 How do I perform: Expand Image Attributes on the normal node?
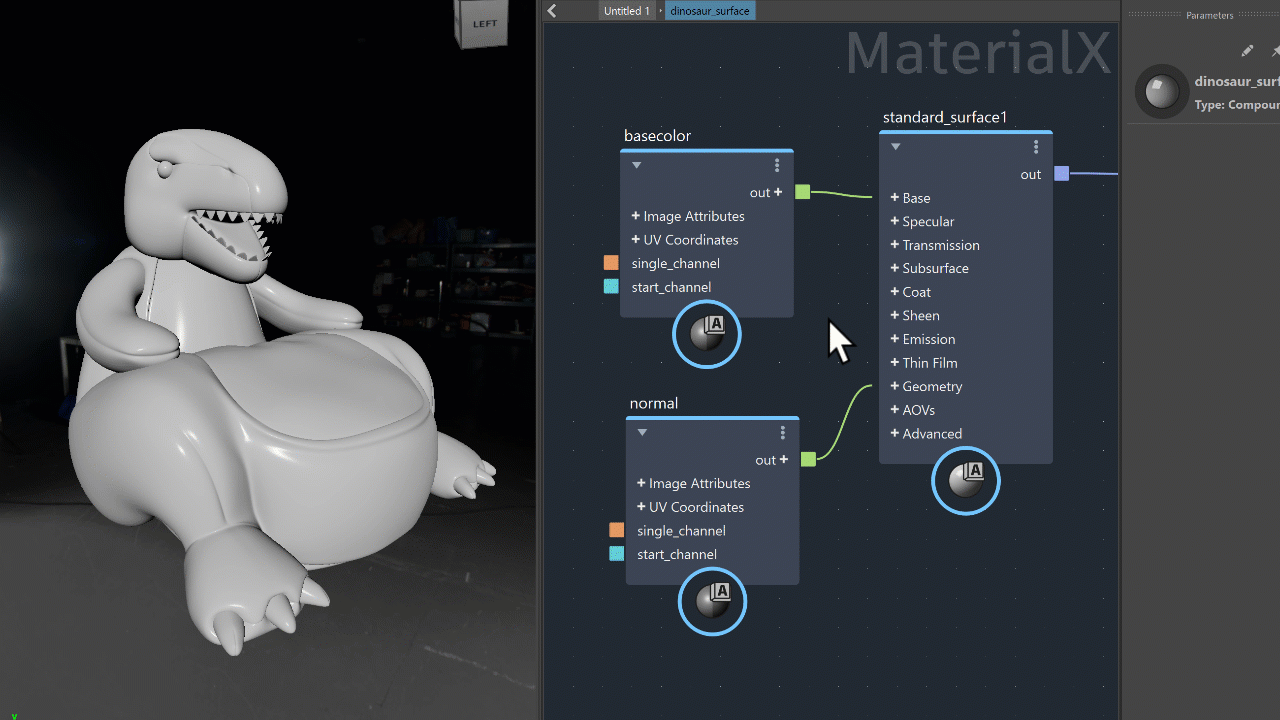coord(642,483)
